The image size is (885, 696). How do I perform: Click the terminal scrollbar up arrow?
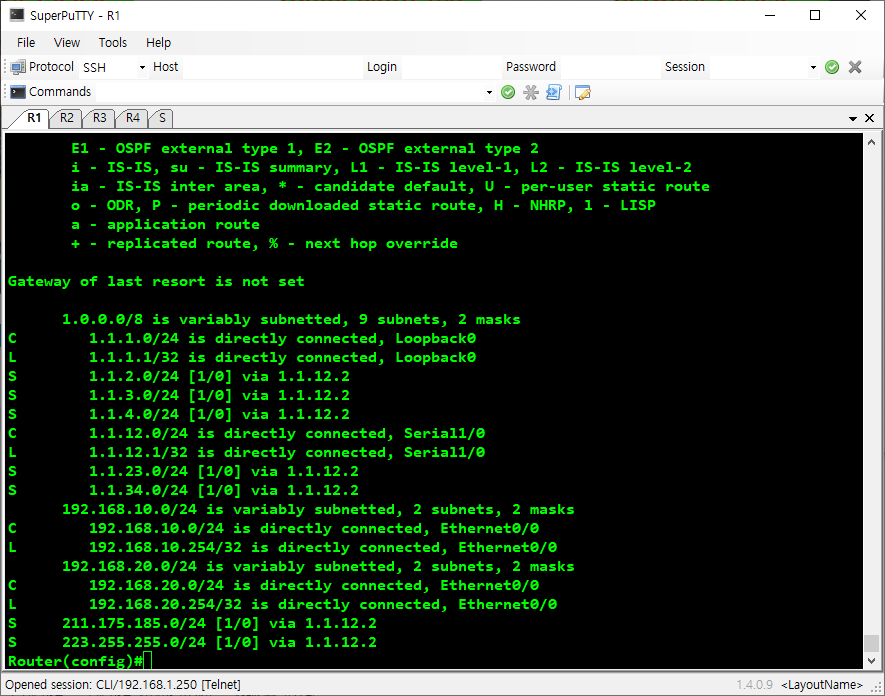[871, 142]
